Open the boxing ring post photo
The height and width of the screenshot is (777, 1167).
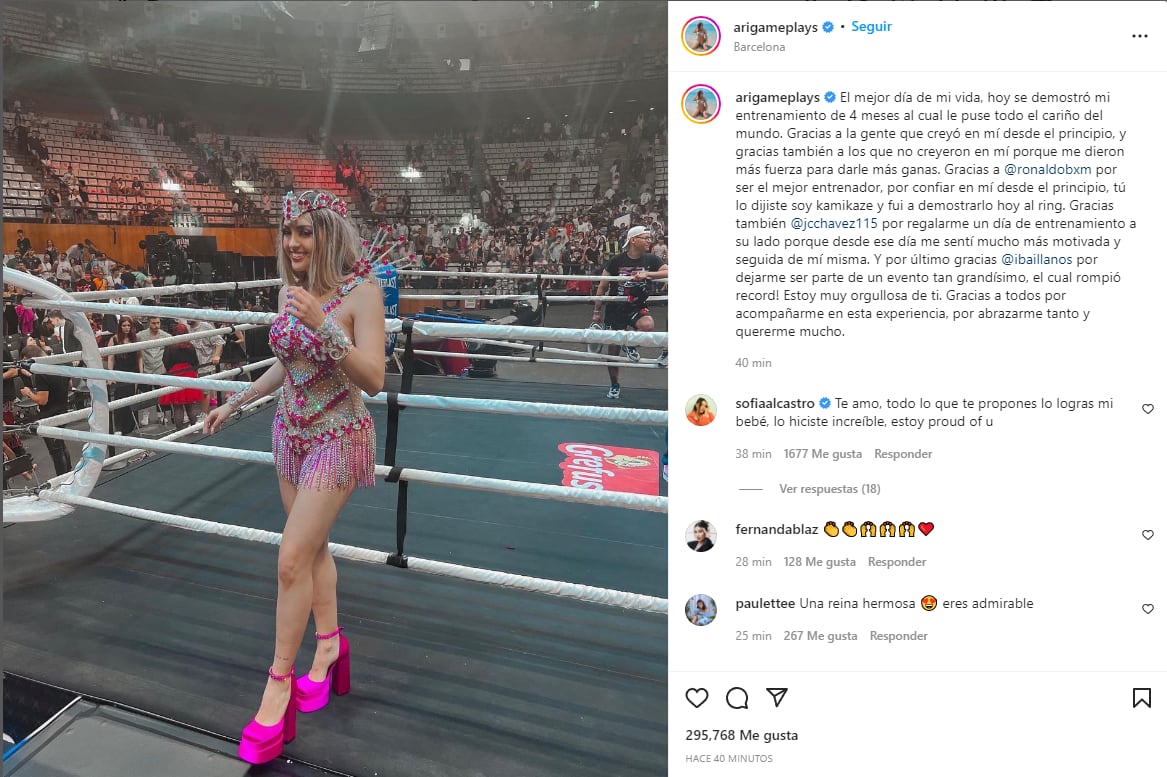click(335, 388)
